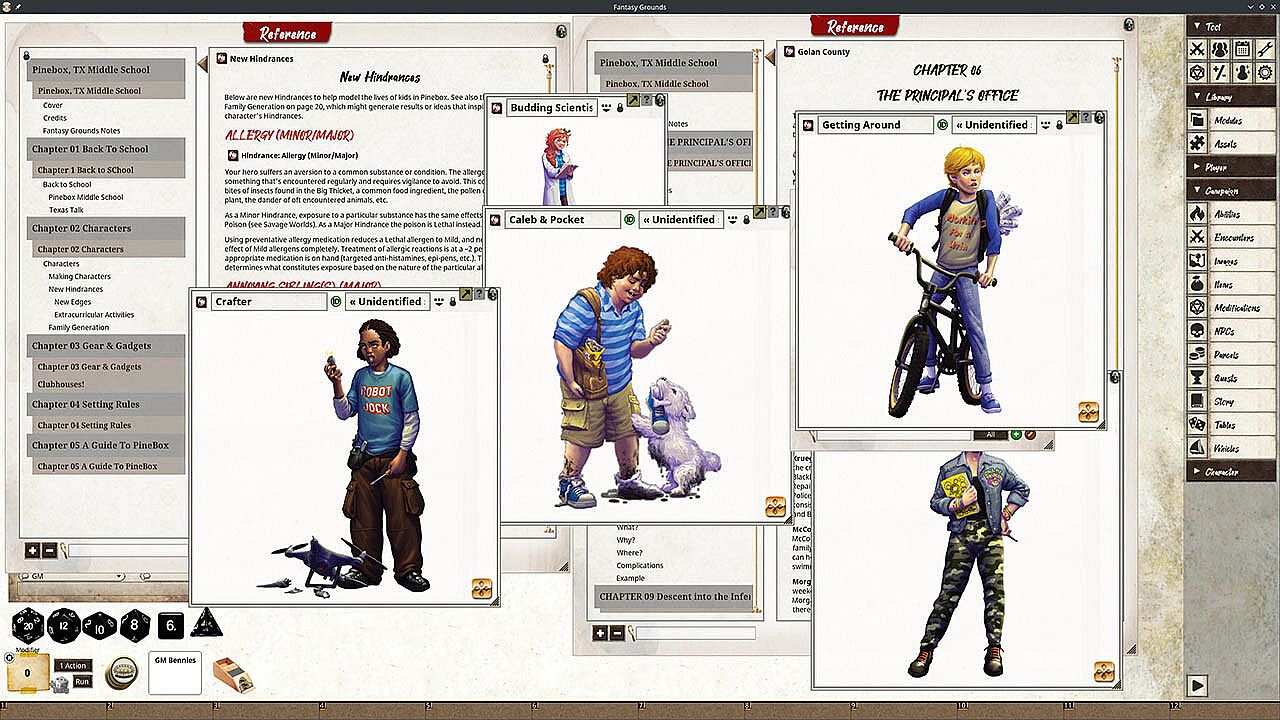Click the Modifier value box

click(x=27, y=673)
